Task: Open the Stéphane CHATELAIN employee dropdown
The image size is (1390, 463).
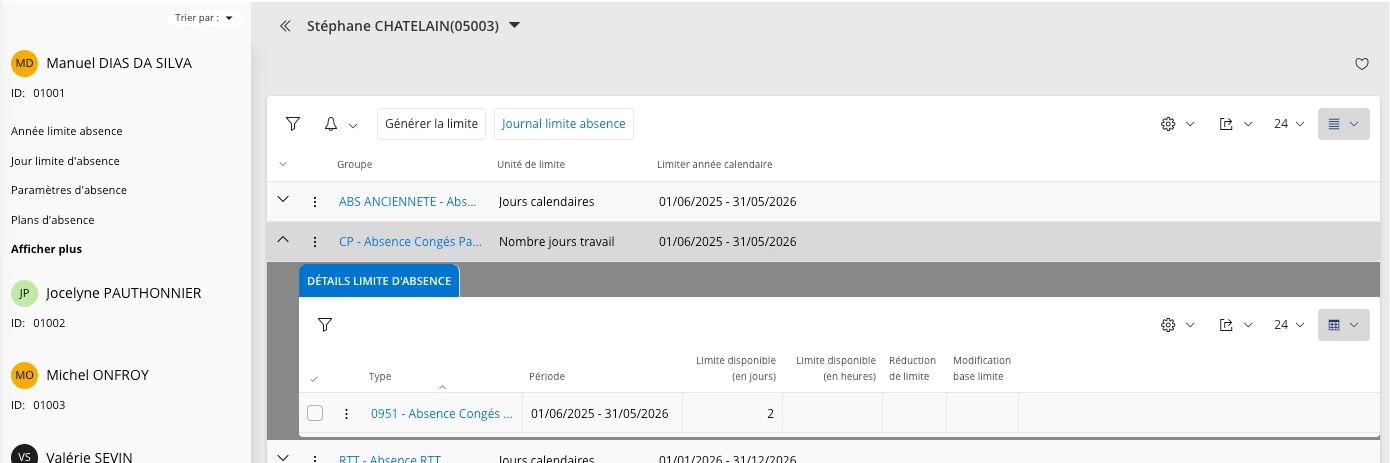Action: tap(515, 26)
